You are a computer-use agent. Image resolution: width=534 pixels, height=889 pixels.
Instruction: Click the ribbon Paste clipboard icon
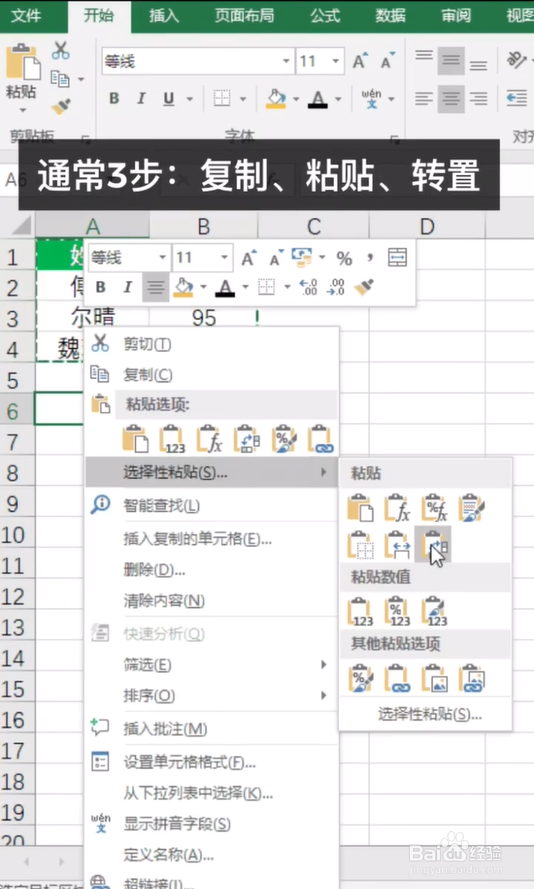23,62
